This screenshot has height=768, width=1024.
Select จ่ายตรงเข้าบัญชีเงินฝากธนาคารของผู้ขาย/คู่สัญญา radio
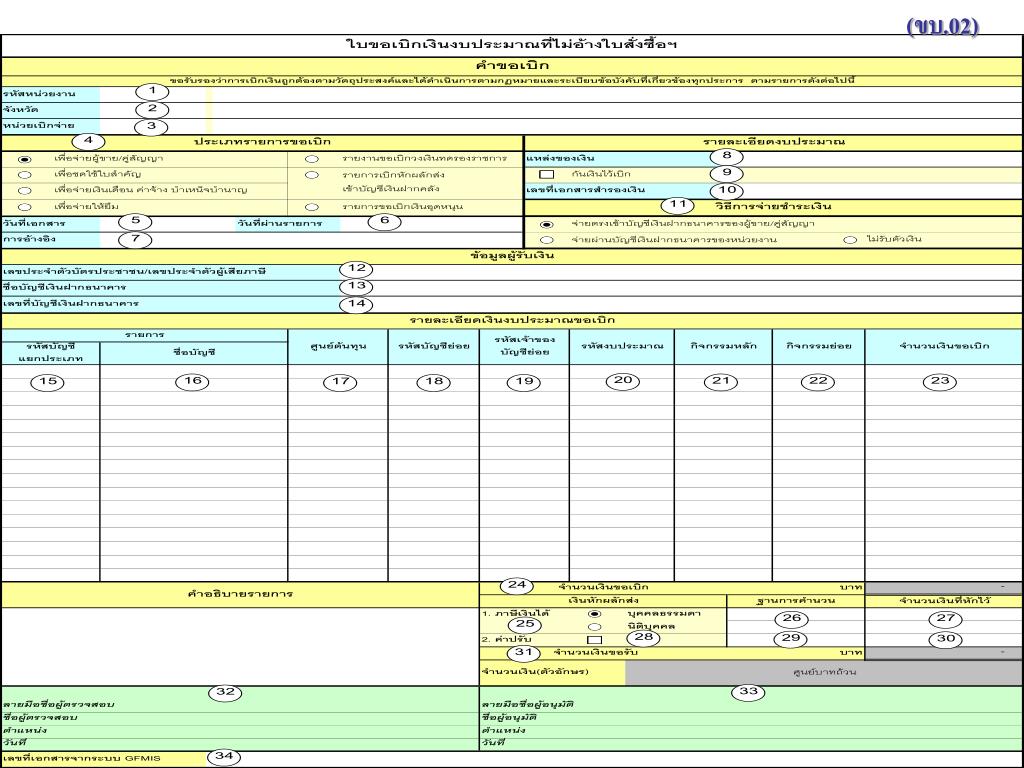coord(547,224)
